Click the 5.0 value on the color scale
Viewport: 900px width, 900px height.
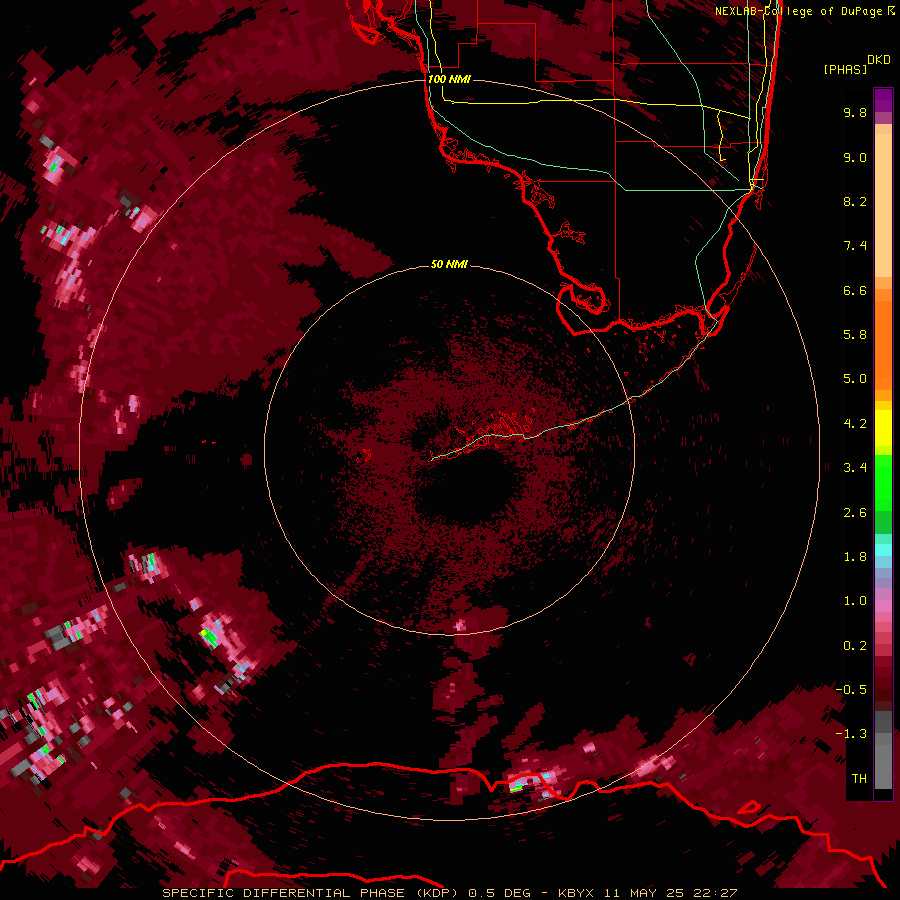point(855,379)
